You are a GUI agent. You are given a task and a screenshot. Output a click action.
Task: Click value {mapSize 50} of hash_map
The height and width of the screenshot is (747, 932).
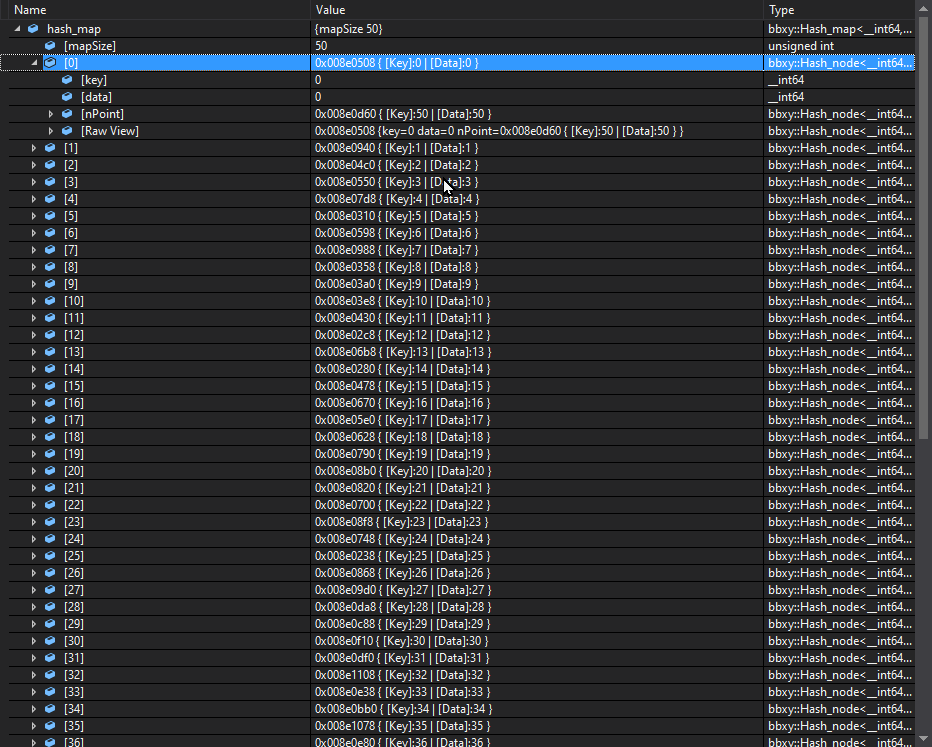click(349, 29)
